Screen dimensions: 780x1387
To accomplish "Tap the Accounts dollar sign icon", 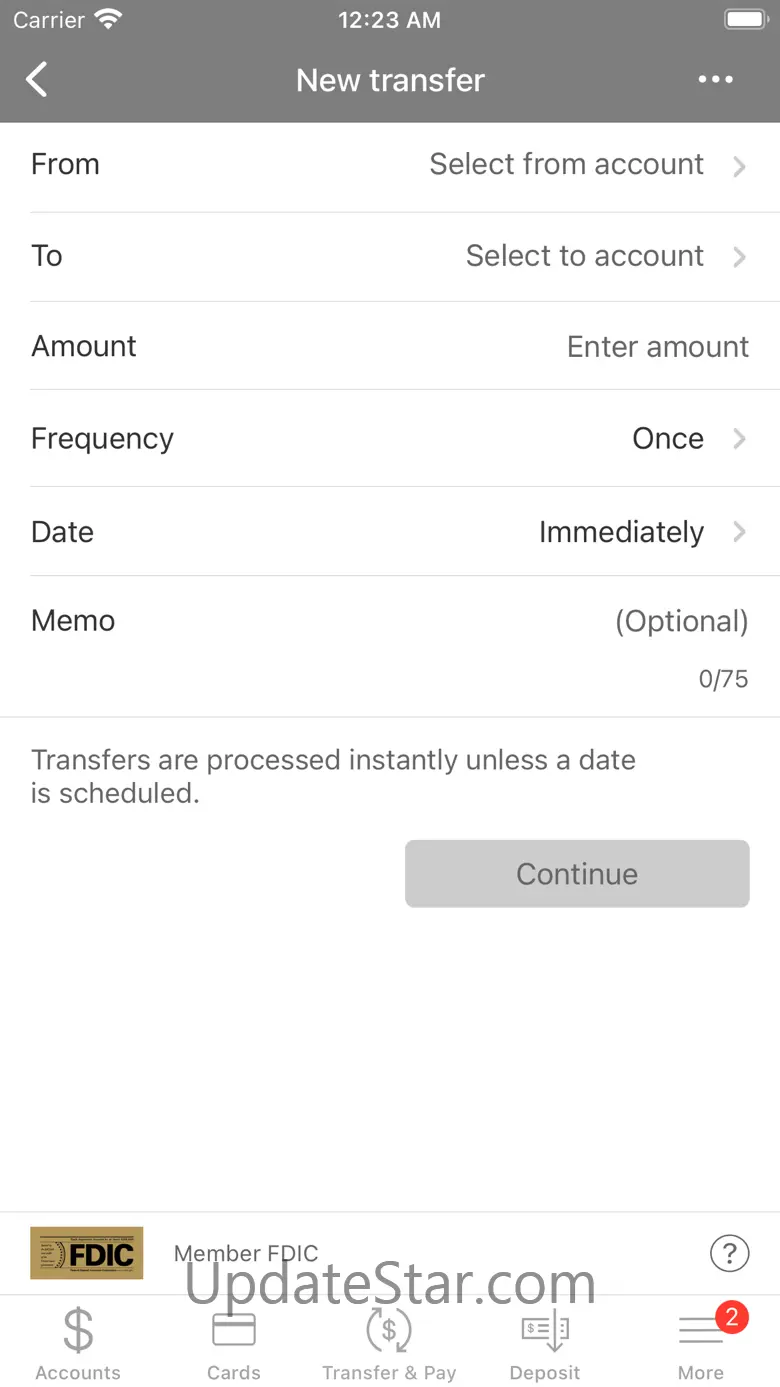I will pyautogui.click(x=78, y=1331).
